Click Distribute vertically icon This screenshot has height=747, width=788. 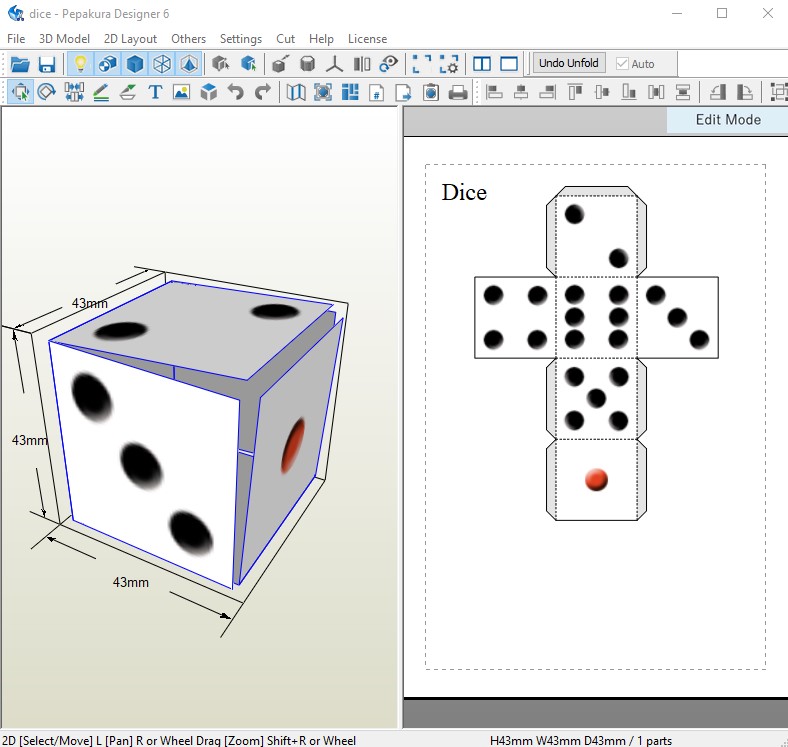pyautogui.click(x=683, y=92)
